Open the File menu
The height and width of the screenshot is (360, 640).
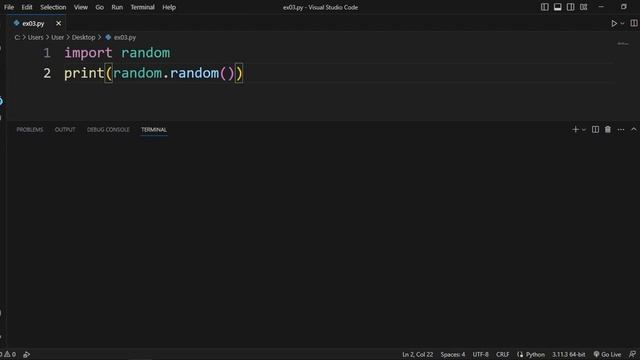9,7
